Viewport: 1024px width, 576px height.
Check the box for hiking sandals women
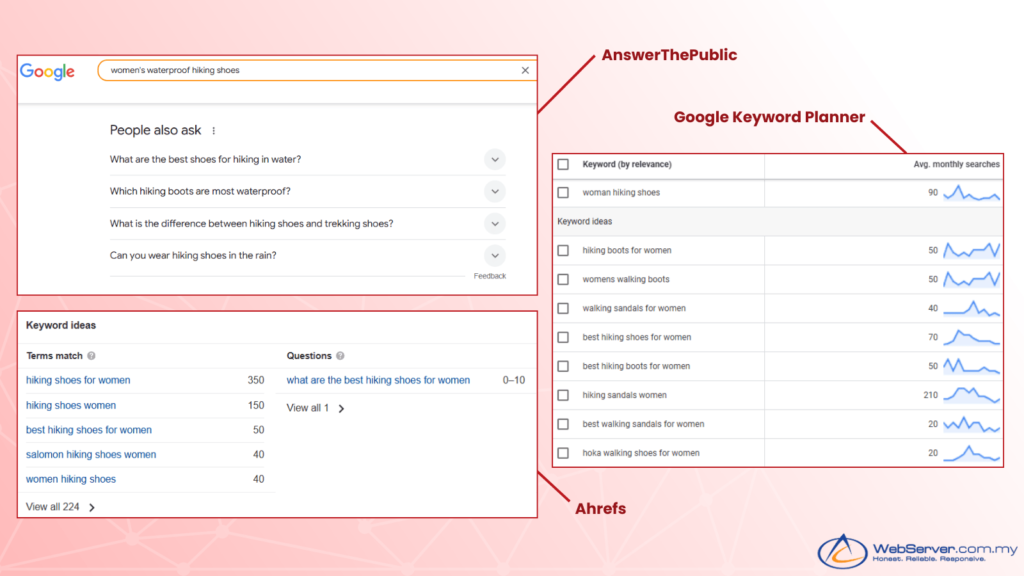pos(563,395)
